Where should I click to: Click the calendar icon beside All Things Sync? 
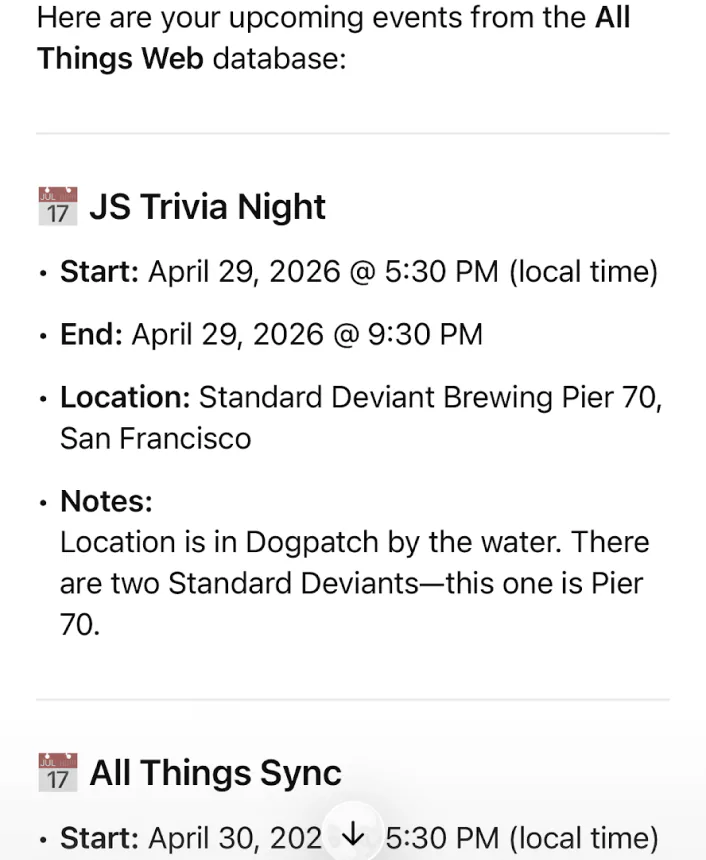pyautogui.click(x=57, y=772)
